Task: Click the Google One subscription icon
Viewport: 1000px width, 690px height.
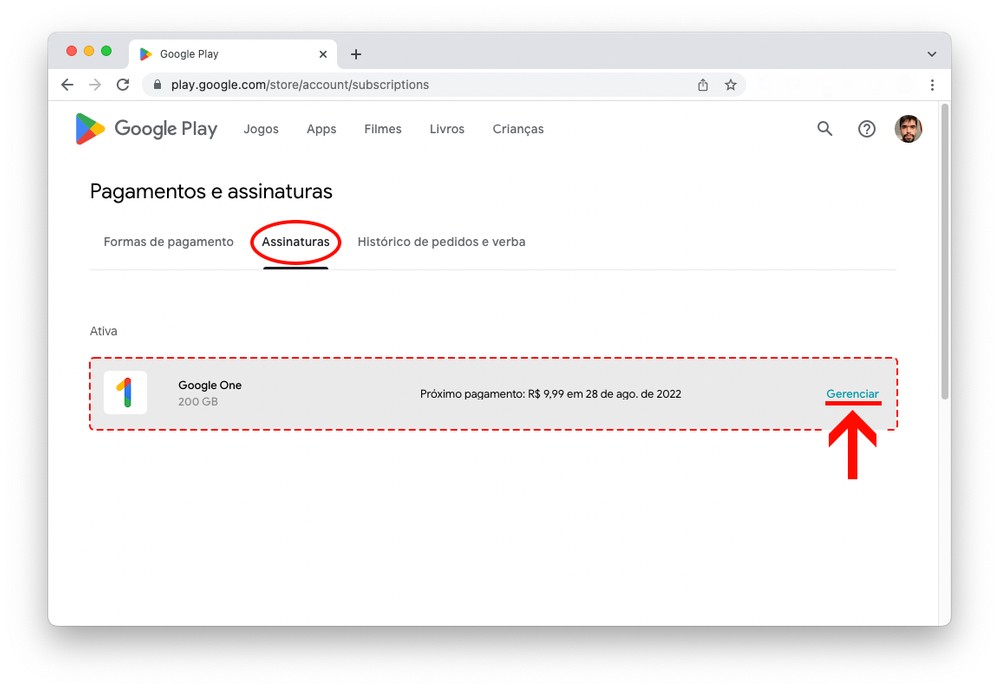Action: coord(125,393)
